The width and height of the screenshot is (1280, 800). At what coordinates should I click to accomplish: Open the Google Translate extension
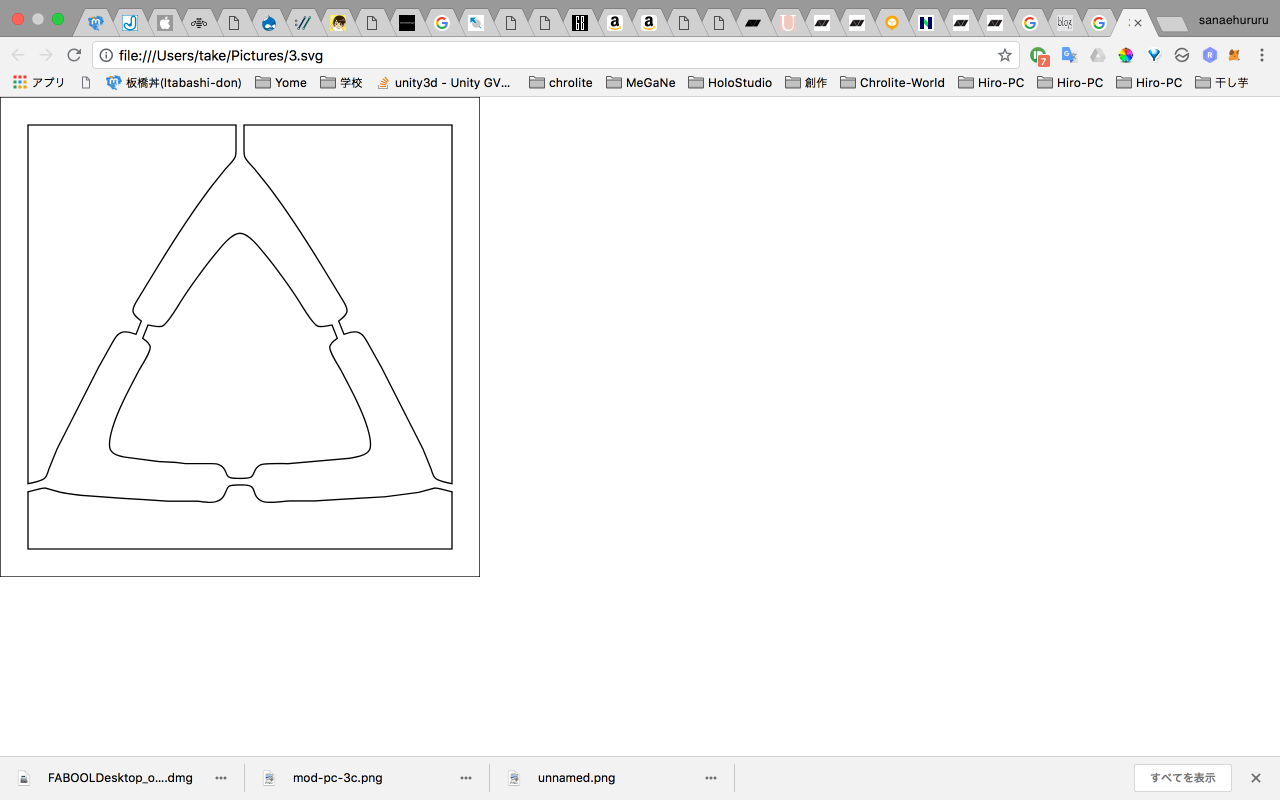[1068, 55]
